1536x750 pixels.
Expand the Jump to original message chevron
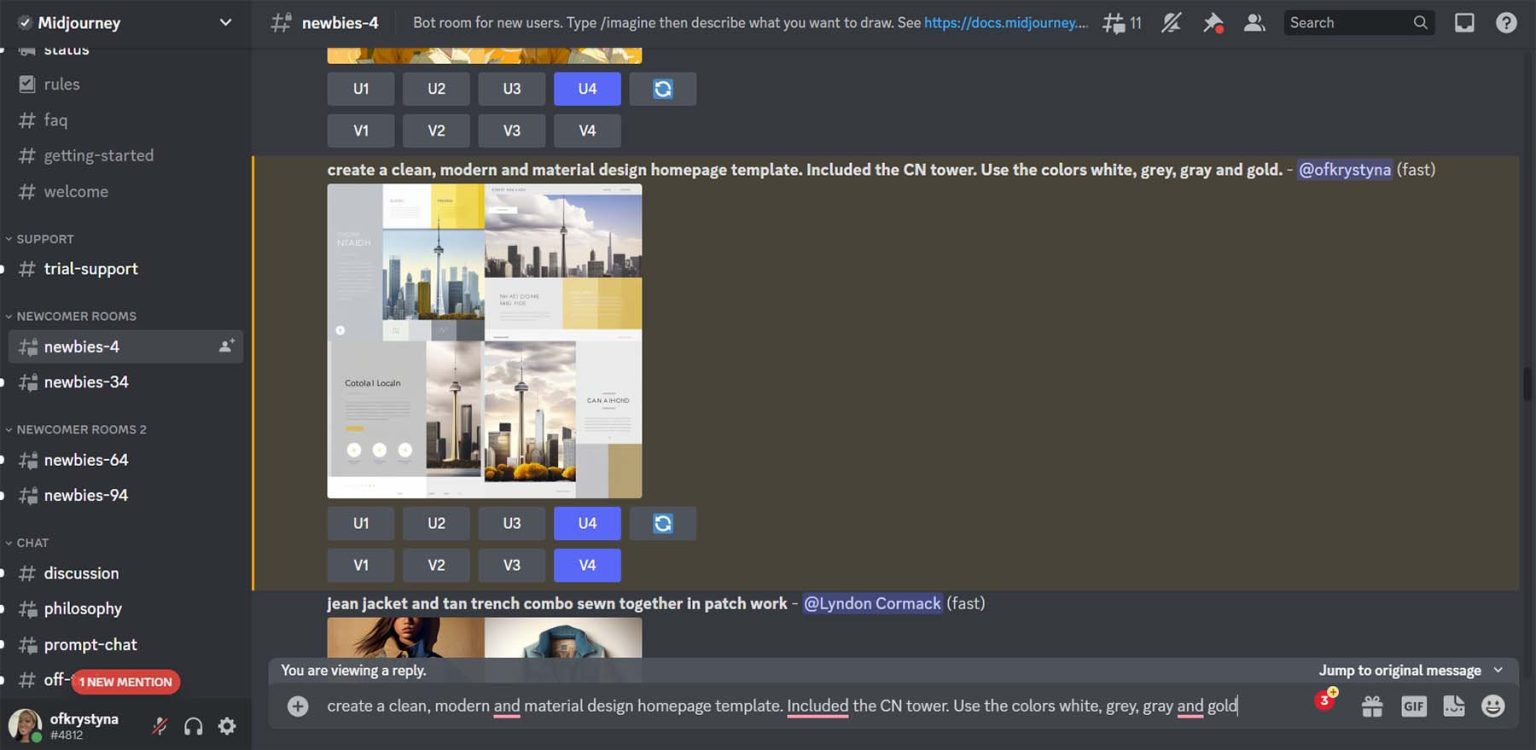pyautogui.click(x=1496, y=670)
